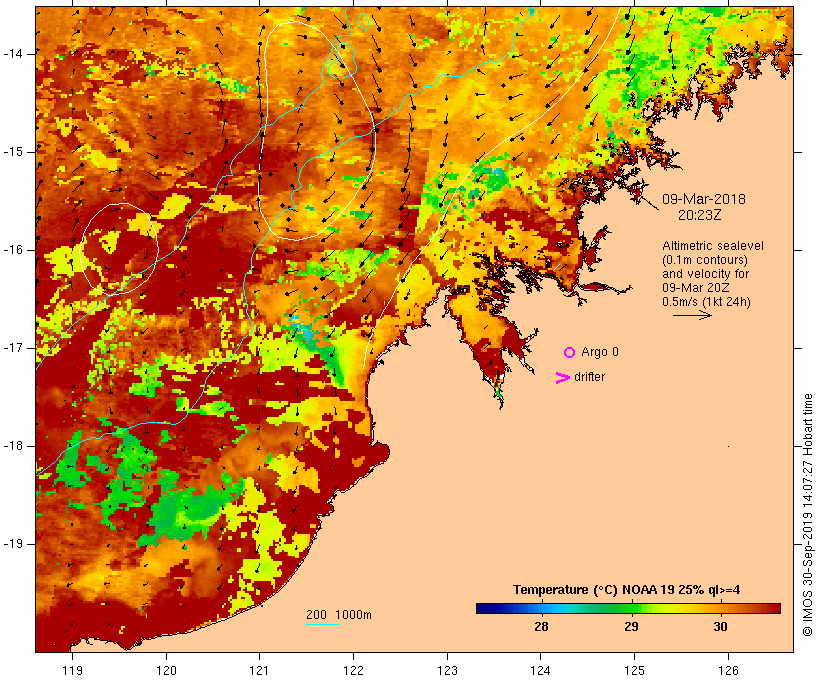Click the latitude label -15
The height and width of the screenshot is (680, 820).
(13, 152)
